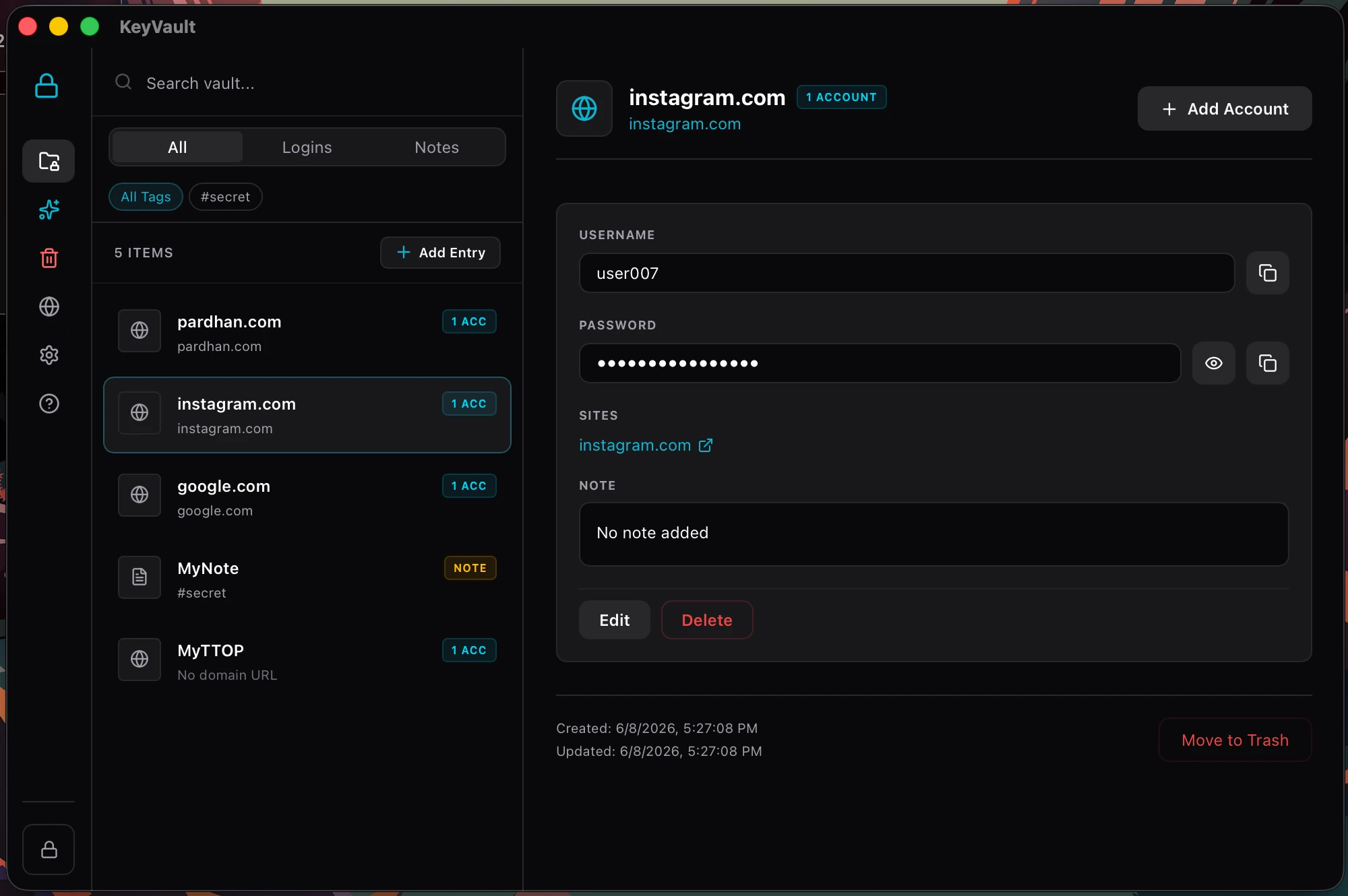Focus the Search vault field
Screen dimensions: 1348x896
[x=307, y=83]
